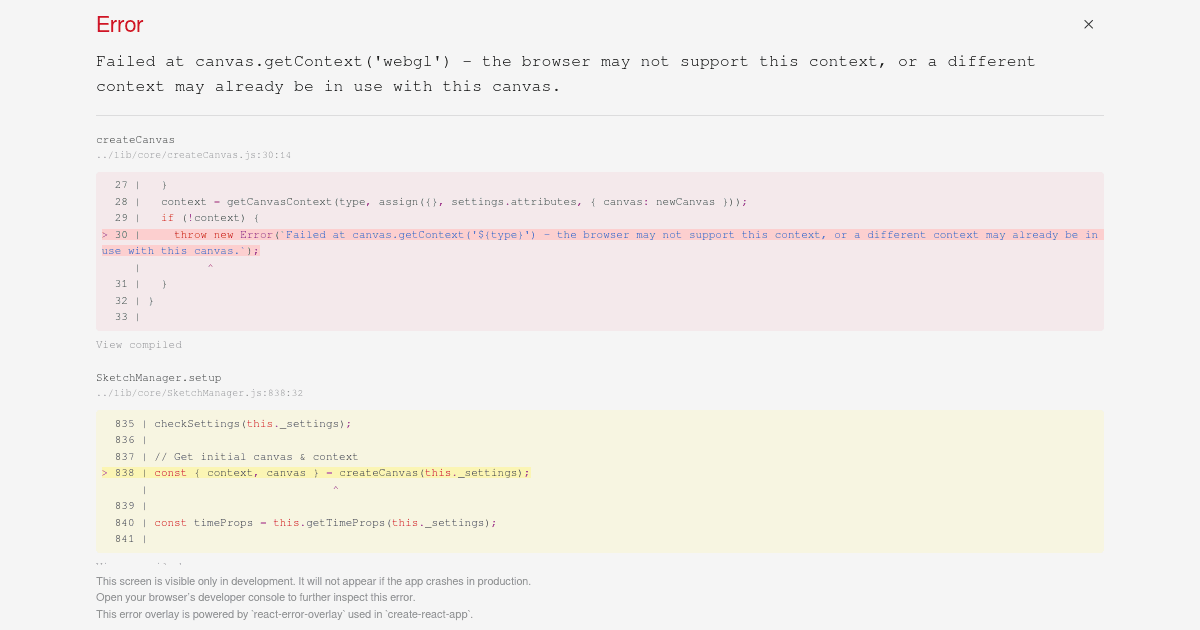The height and width of the screenshot is (630, 1200).
Task: Click the SketchManager.setup stack frame name
Action: point(158,378)
